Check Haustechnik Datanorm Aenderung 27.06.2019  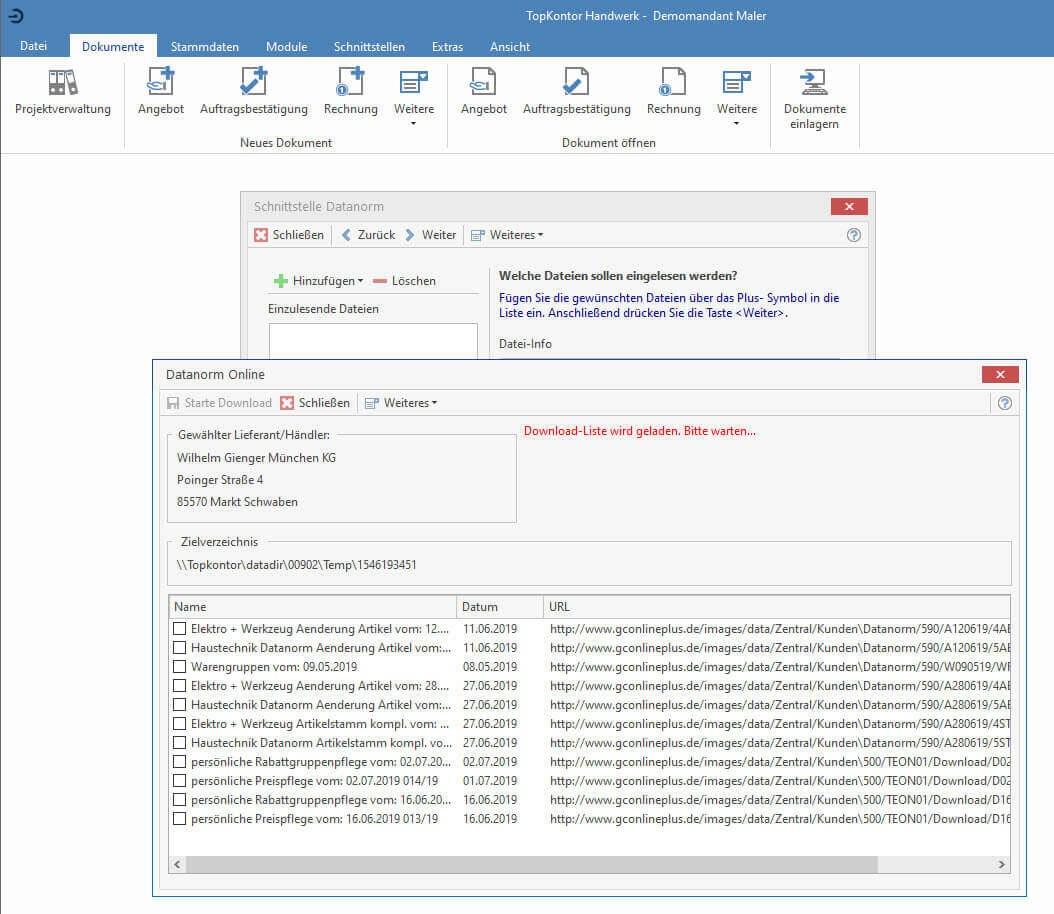pos(179,704)
